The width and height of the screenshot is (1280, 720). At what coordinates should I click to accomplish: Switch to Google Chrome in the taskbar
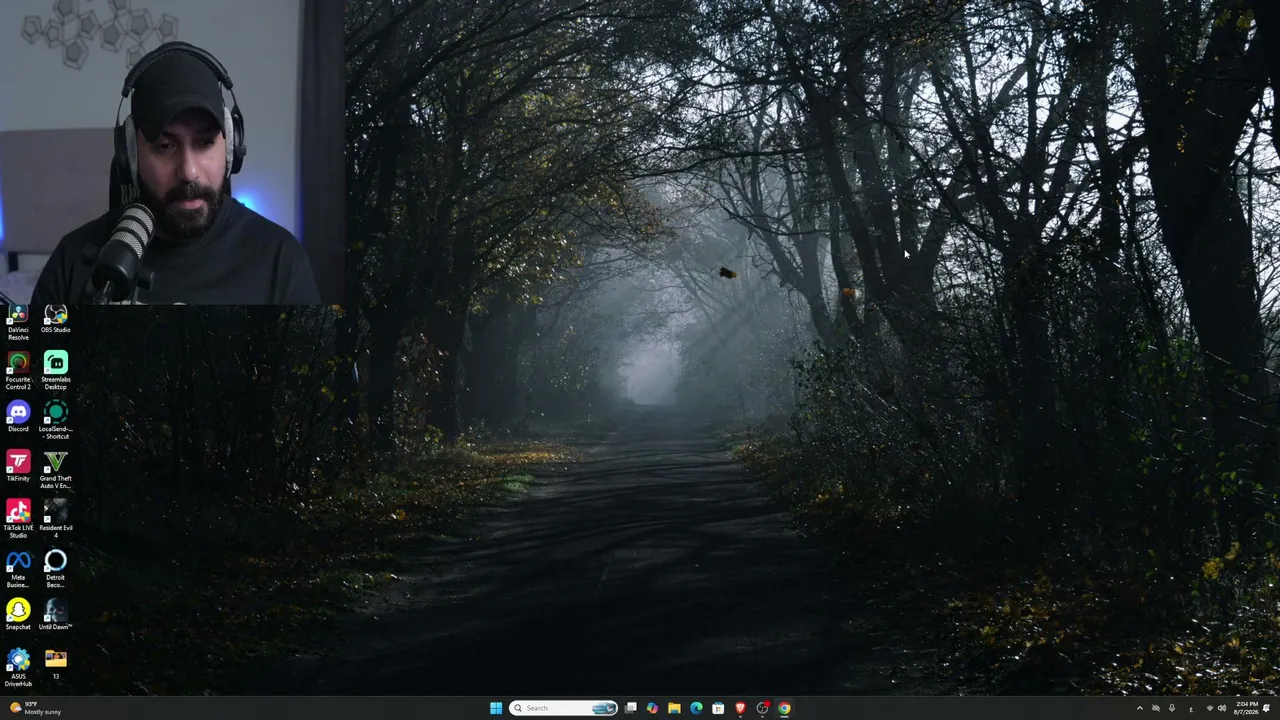click(x=784, y=708)
